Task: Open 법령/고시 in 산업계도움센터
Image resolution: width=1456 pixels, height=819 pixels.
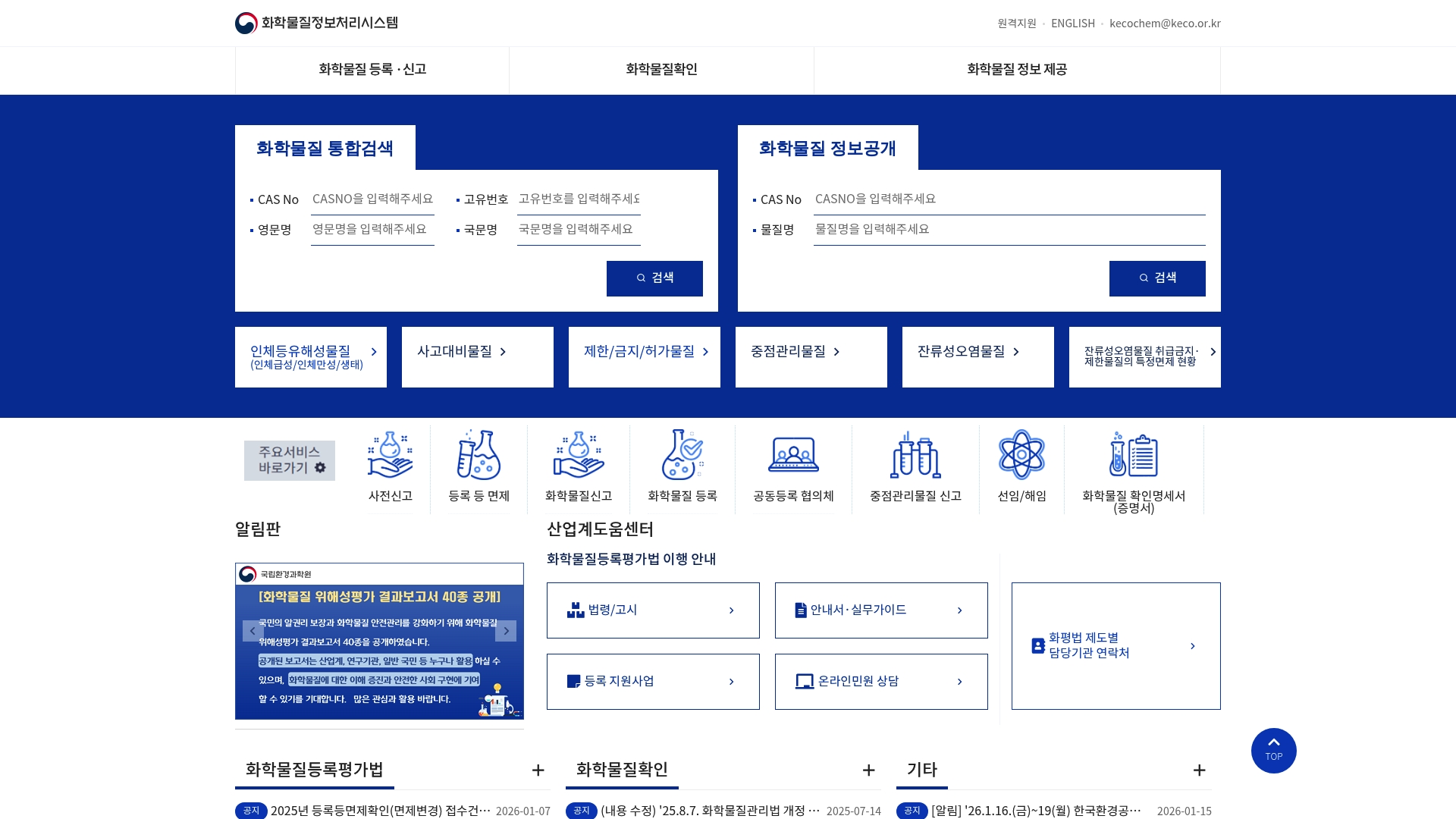Action: point(652,610)
